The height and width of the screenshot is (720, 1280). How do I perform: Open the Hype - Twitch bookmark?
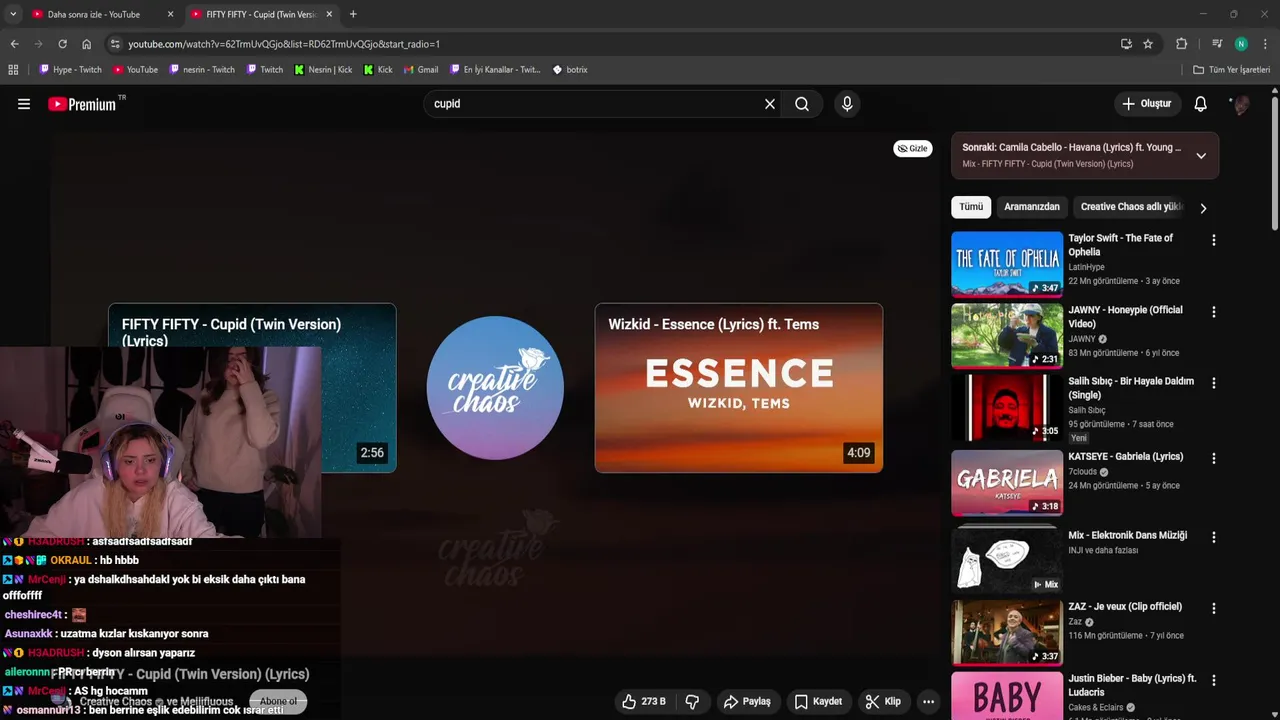click(x=70, y=70)
